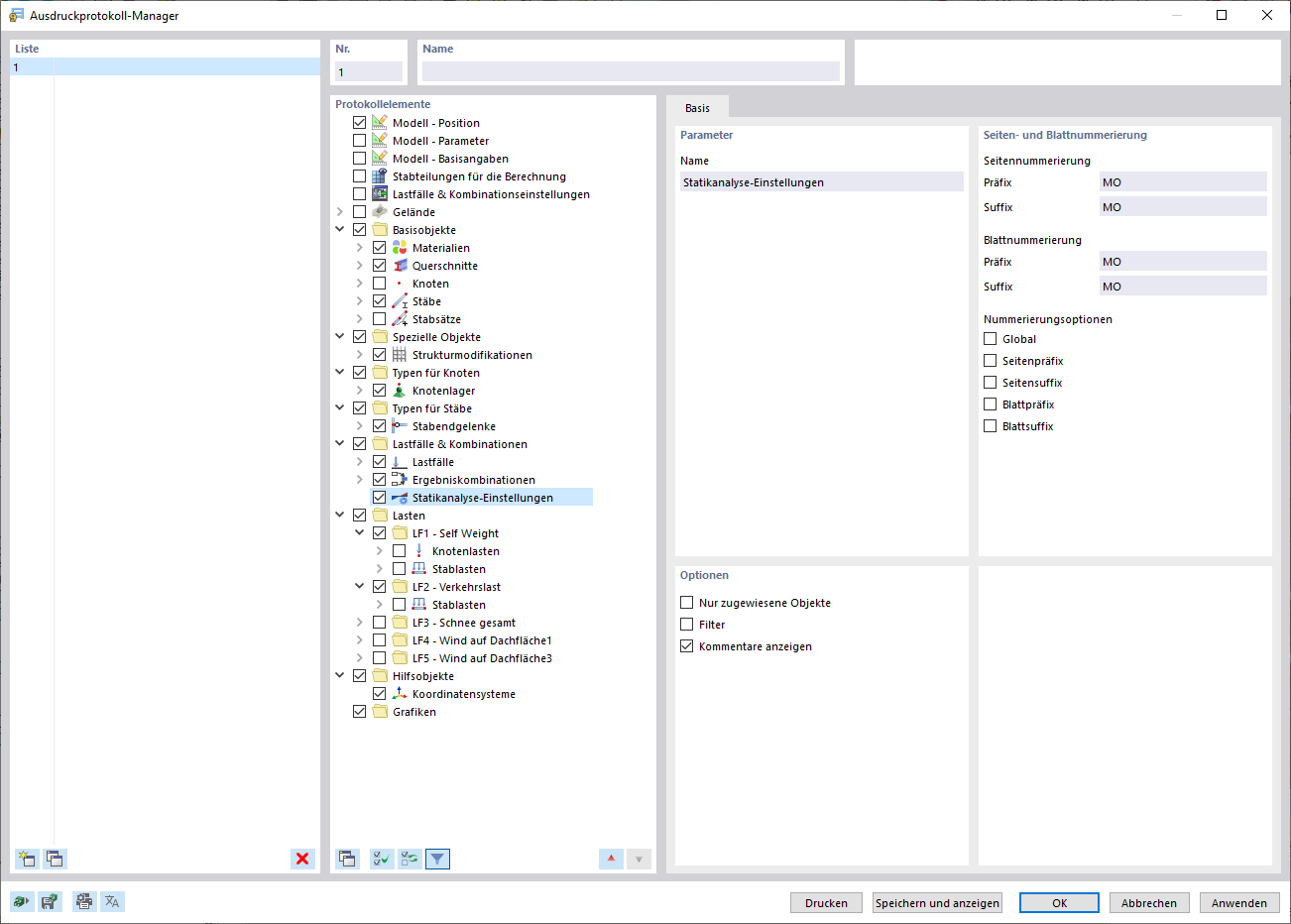The height and width of the screenshot is (924, 1291).
Task: Click the Gelände terrain icon
Action: coord(380,212)
